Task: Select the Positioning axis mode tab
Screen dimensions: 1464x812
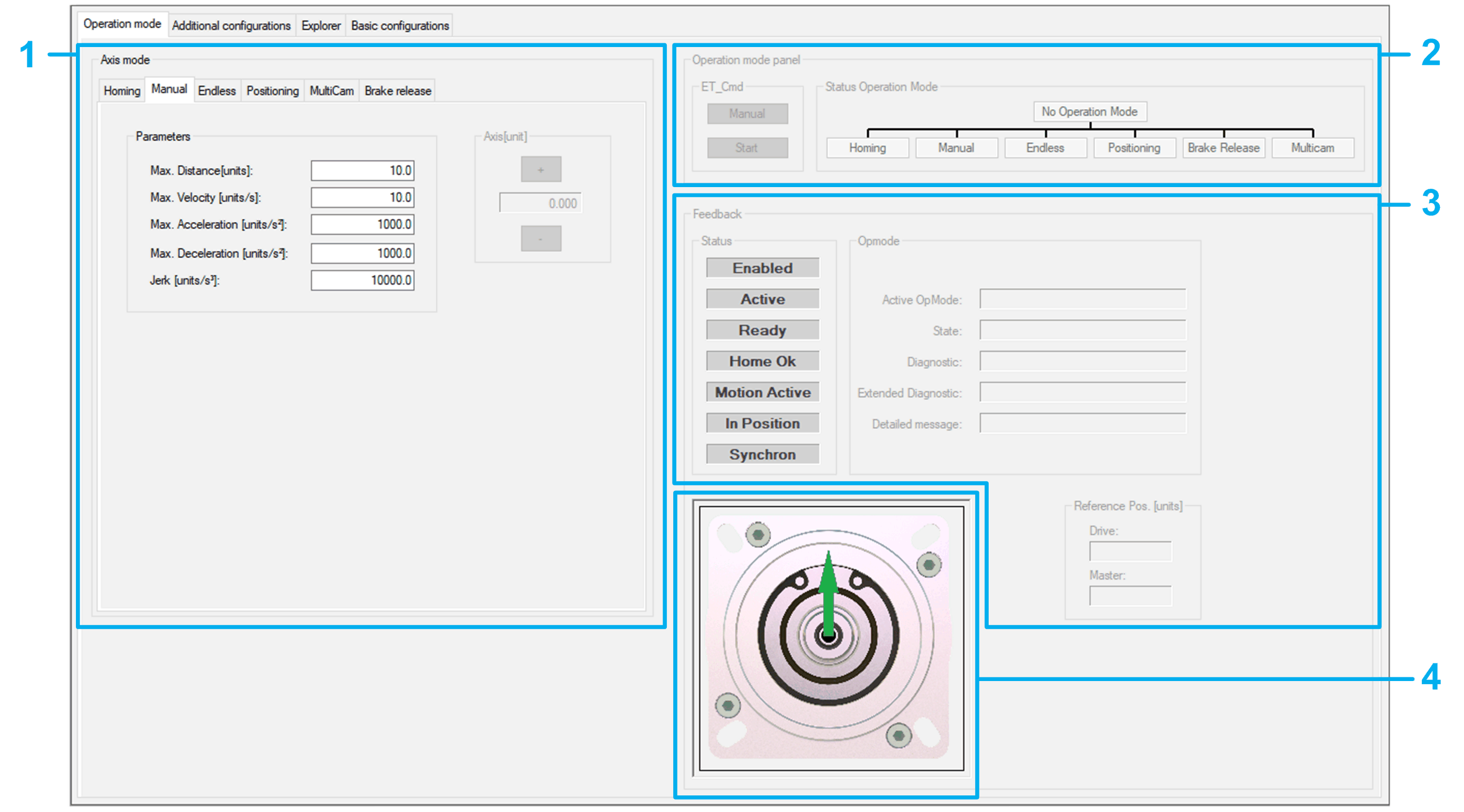Action: 272,91
